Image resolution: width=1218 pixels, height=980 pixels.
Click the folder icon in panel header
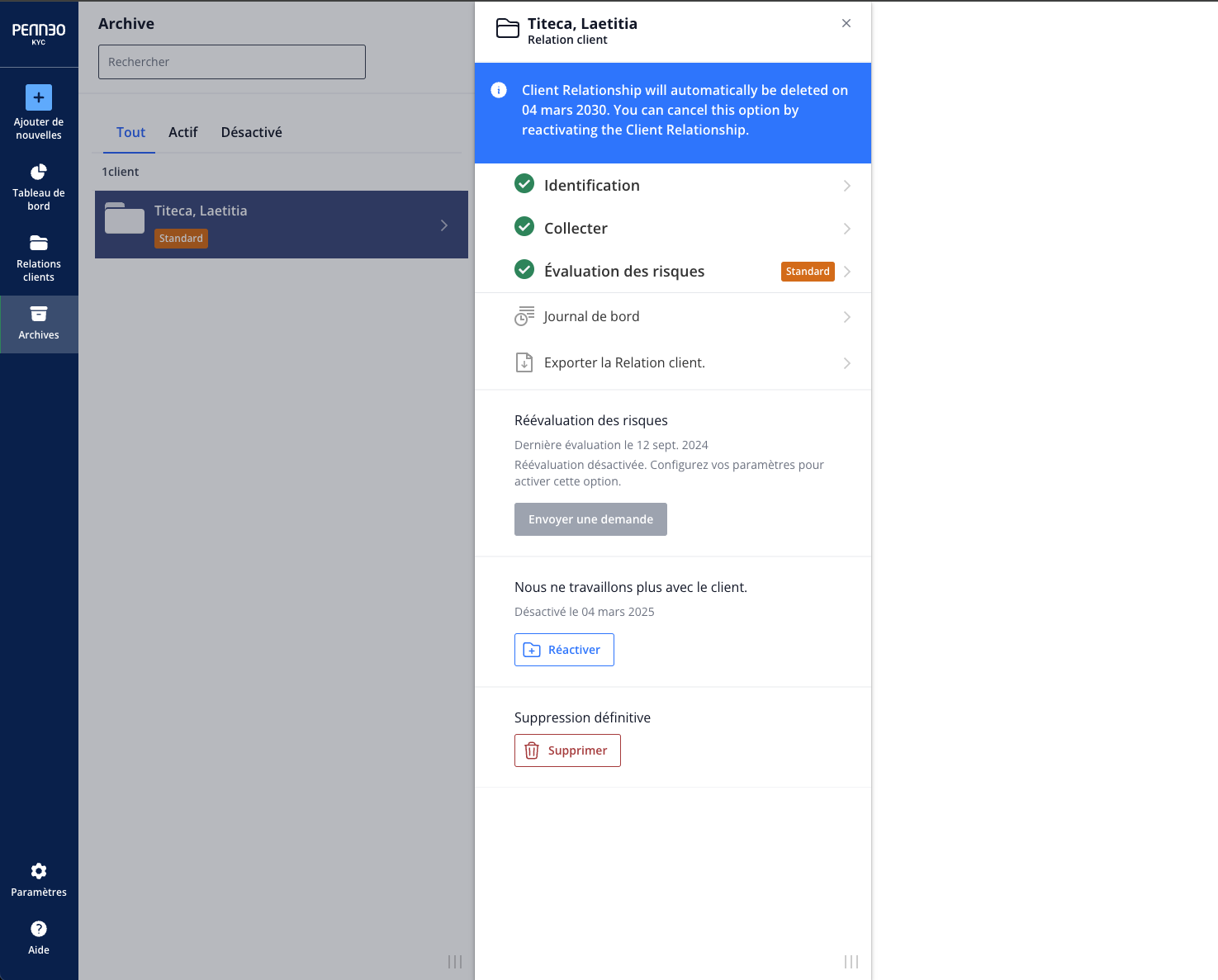[x=508, y=29]
